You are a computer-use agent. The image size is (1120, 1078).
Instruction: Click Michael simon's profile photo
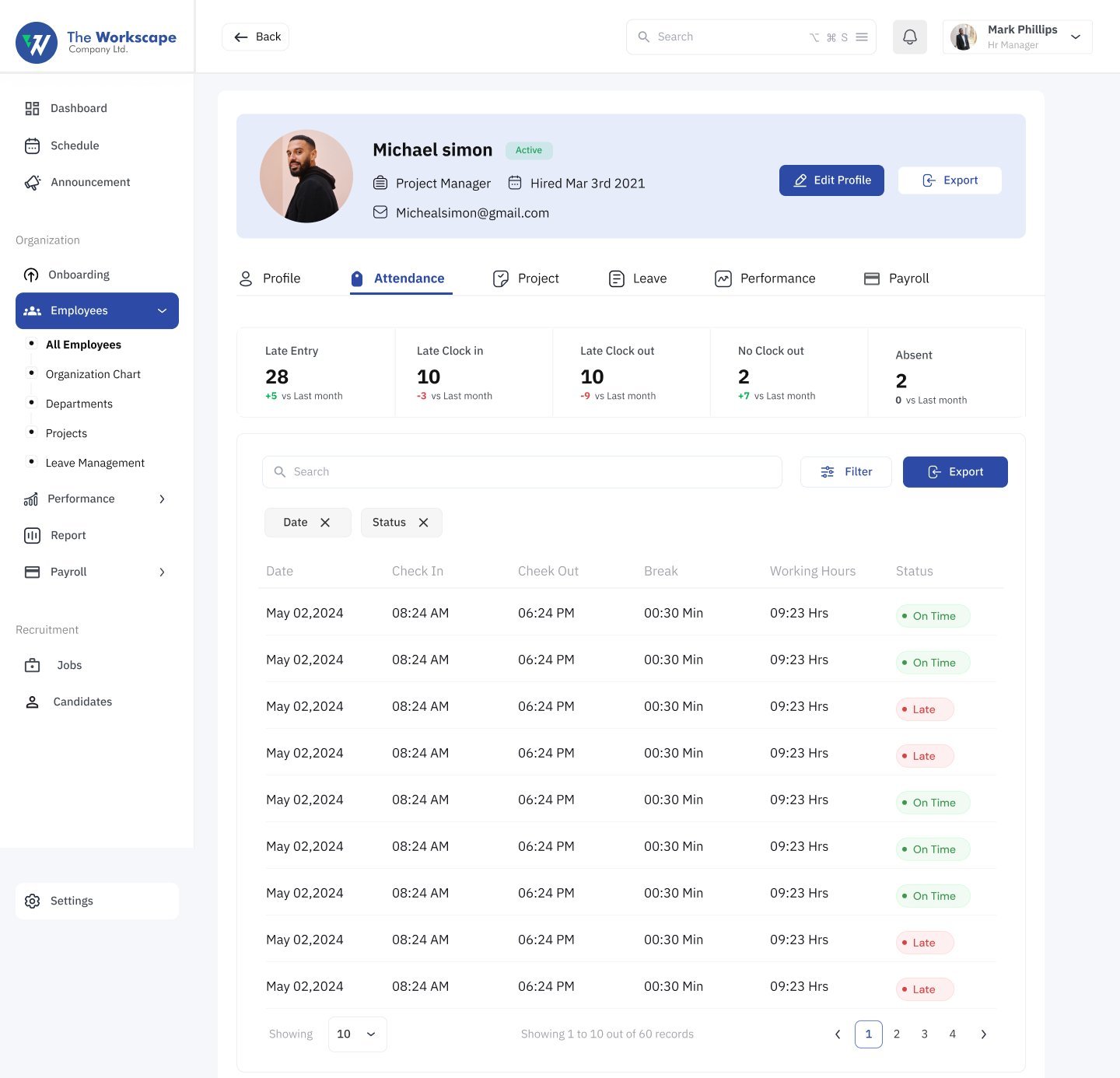tap(306, 177)
